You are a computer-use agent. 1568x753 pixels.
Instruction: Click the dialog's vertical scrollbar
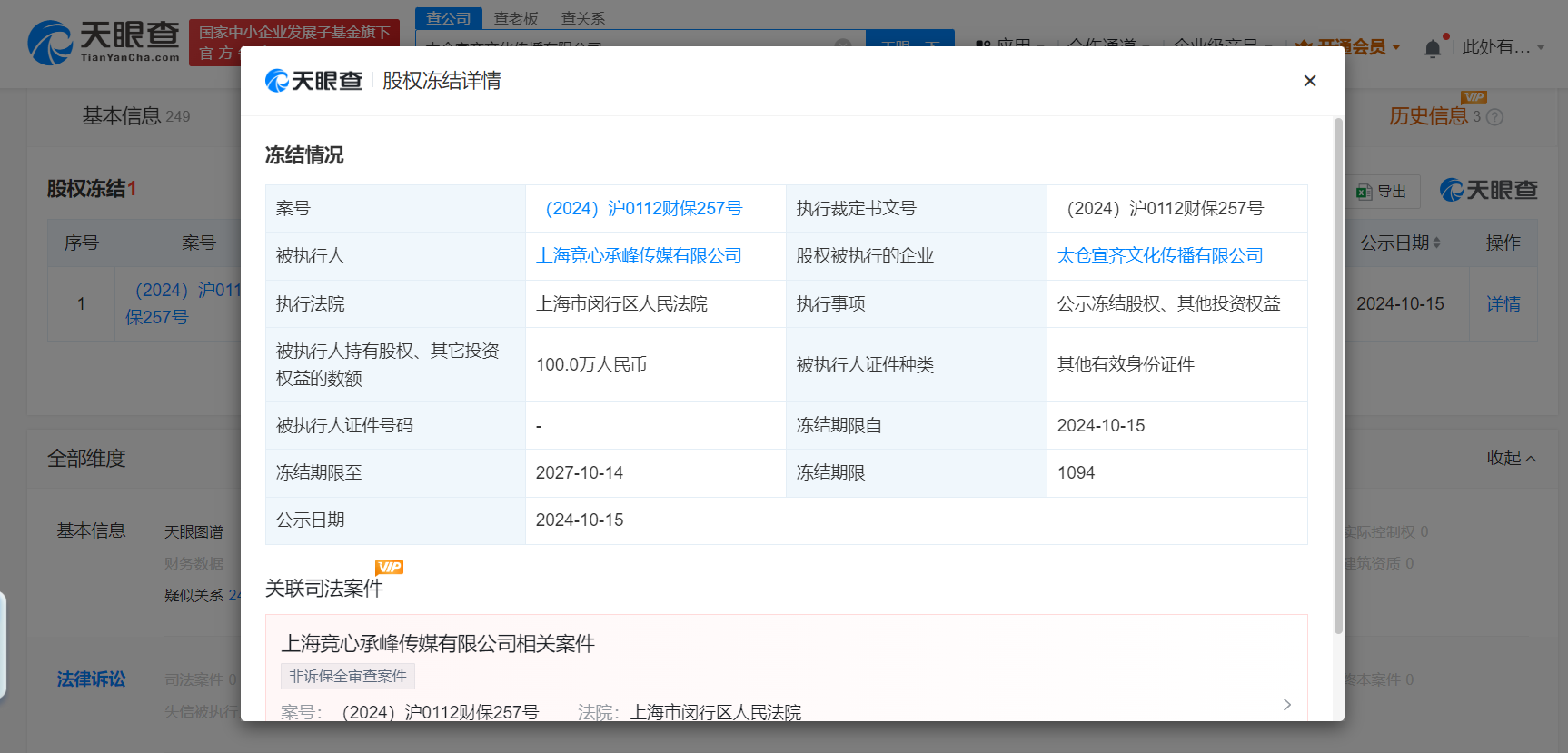(1338, 376)
